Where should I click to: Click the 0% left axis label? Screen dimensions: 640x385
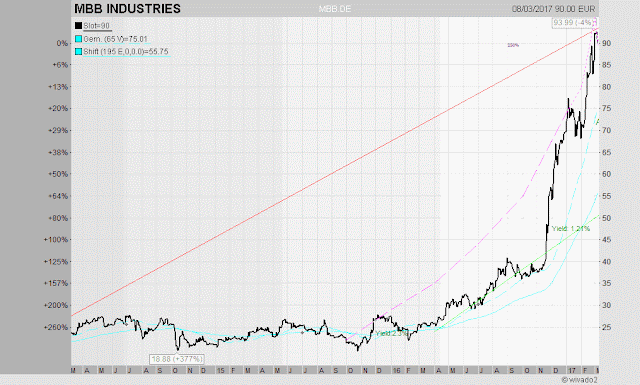pos(62,43)
